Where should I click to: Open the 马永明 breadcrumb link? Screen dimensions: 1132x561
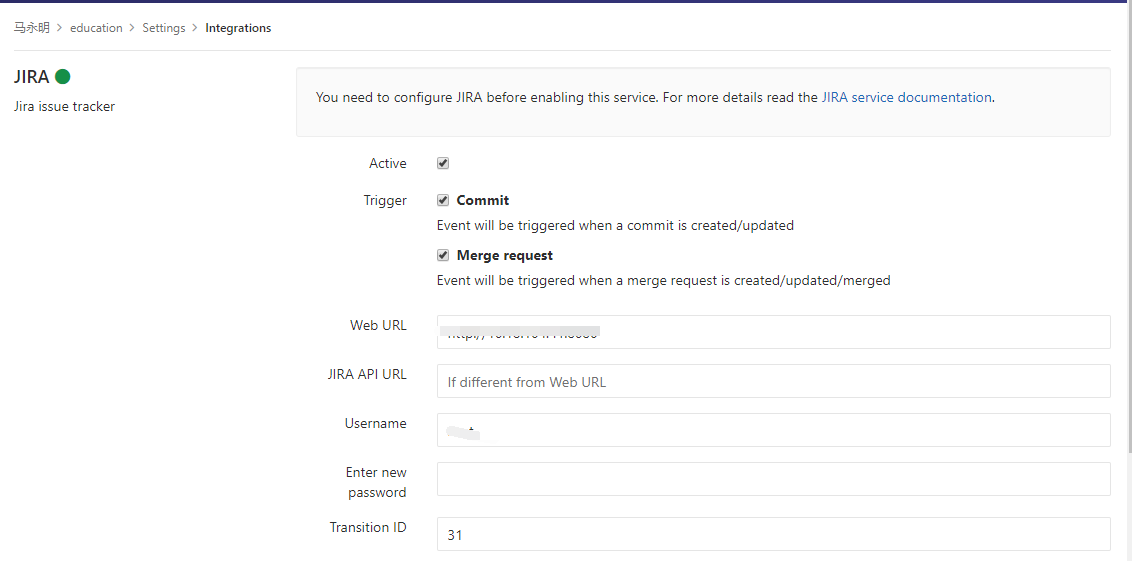pos(32,28)
